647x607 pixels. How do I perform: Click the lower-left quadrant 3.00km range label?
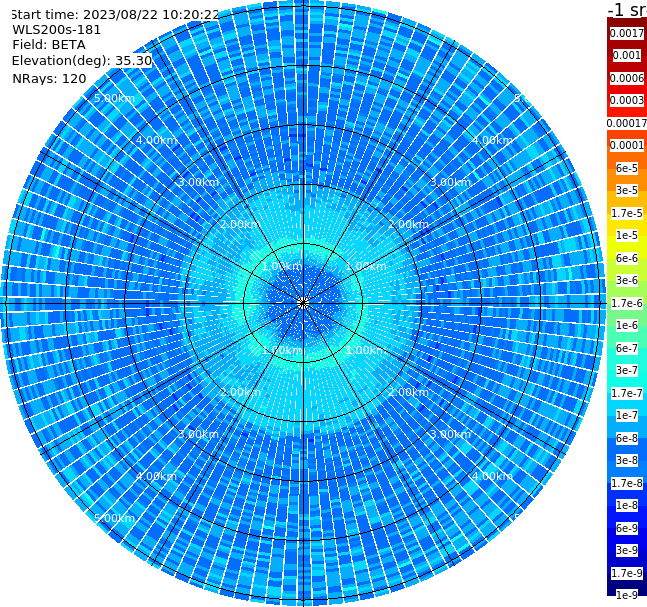(198, 434)
